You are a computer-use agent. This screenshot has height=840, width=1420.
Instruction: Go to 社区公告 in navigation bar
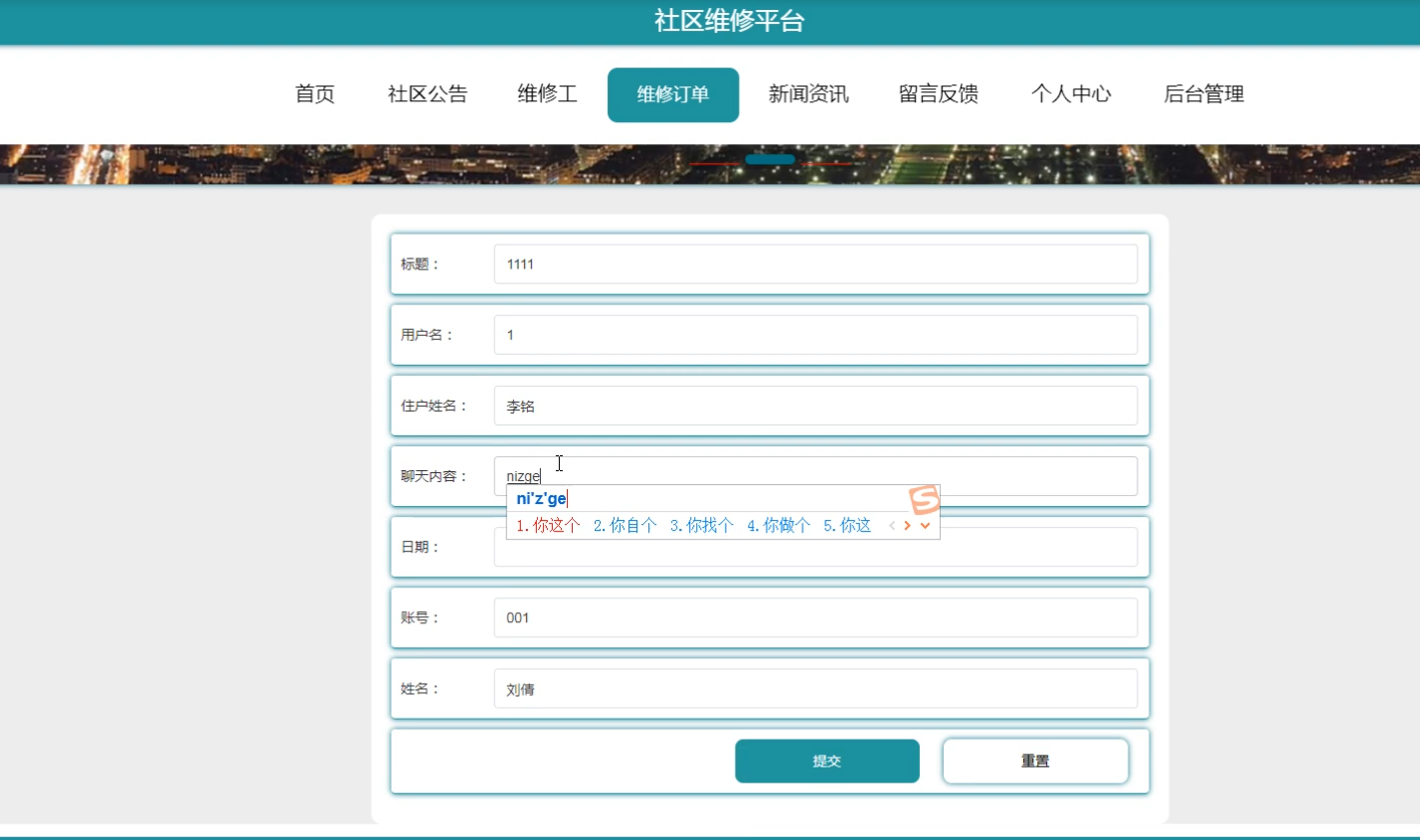coord(428,94)
